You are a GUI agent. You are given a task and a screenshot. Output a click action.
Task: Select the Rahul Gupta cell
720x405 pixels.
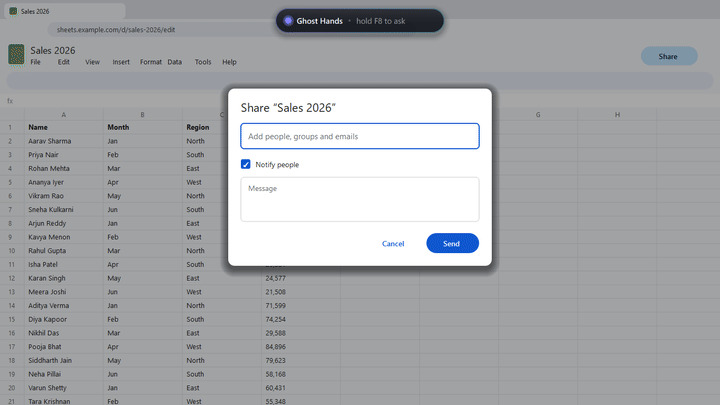coord(64,251)
